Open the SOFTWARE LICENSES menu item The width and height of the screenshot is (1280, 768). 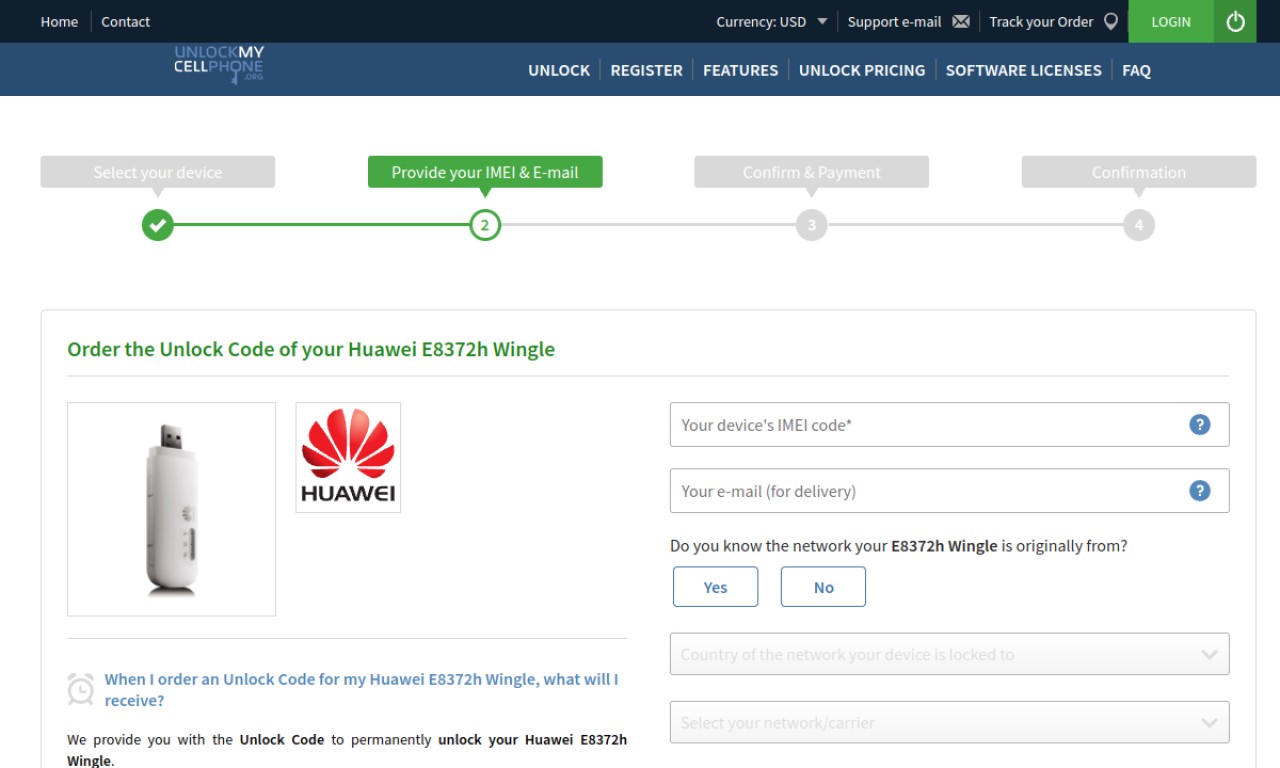[x=1023, y=70]
